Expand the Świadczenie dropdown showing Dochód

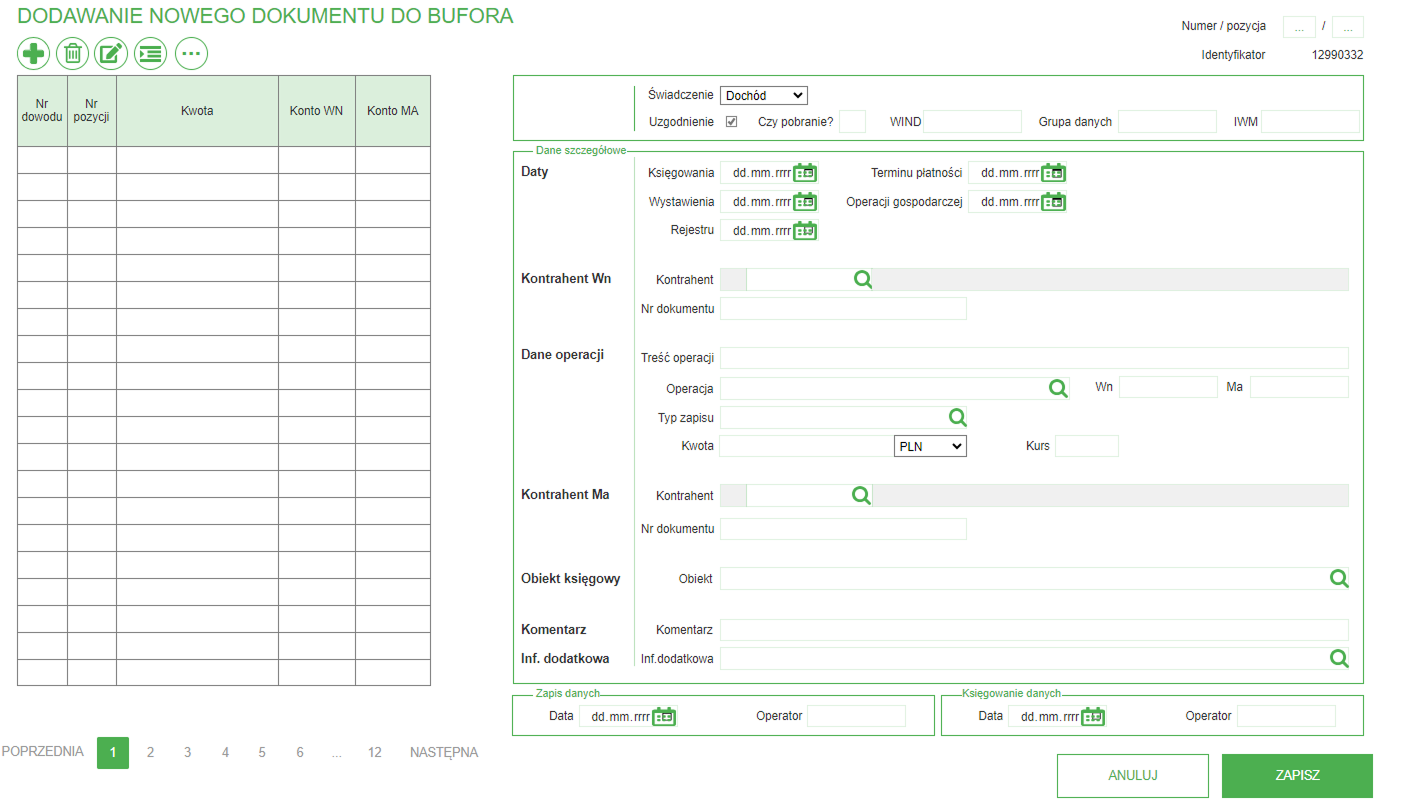coord(764,95)
